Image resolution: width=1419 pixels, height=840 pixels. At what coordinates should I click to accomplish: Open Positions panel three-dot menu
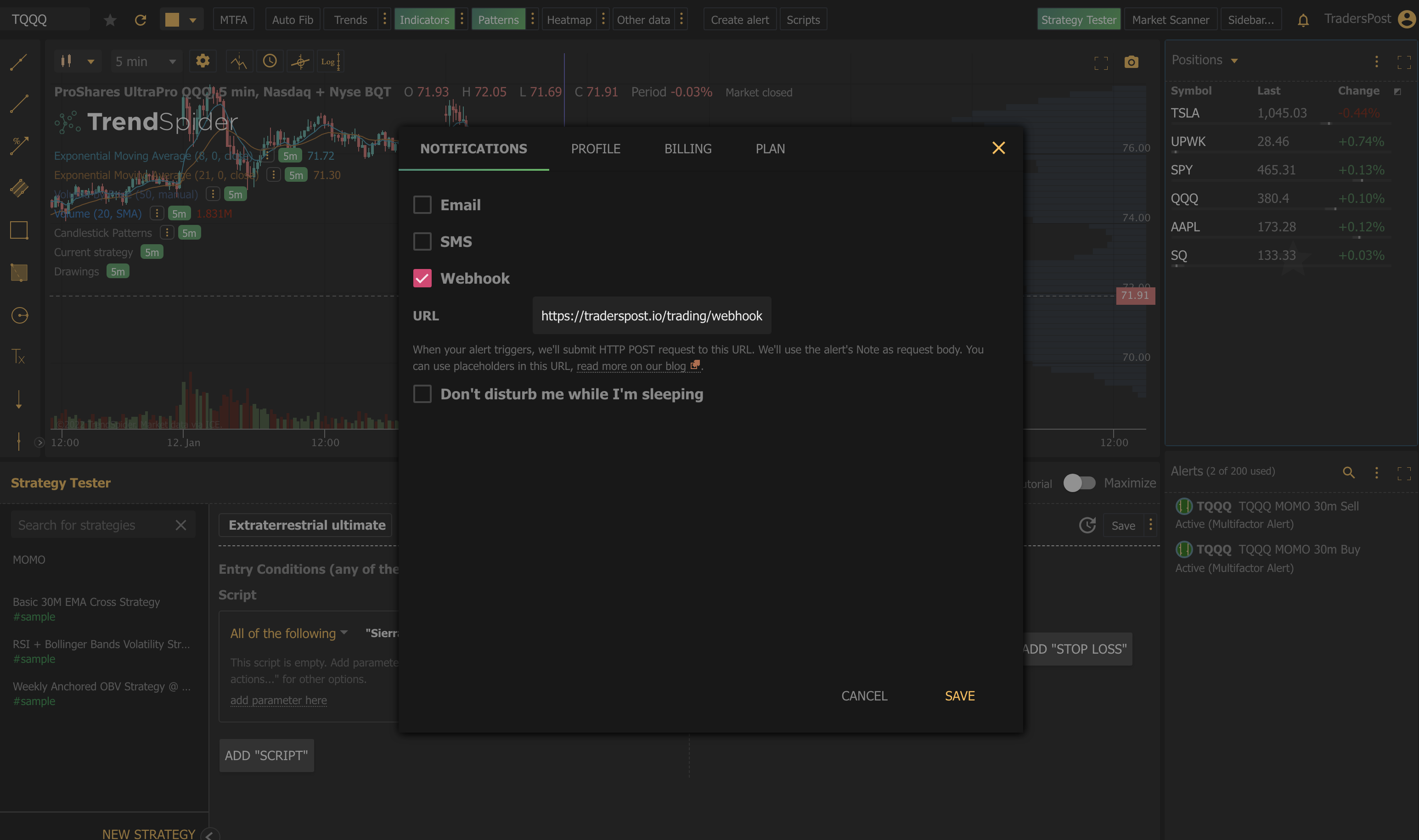[x=1377, y=61]
